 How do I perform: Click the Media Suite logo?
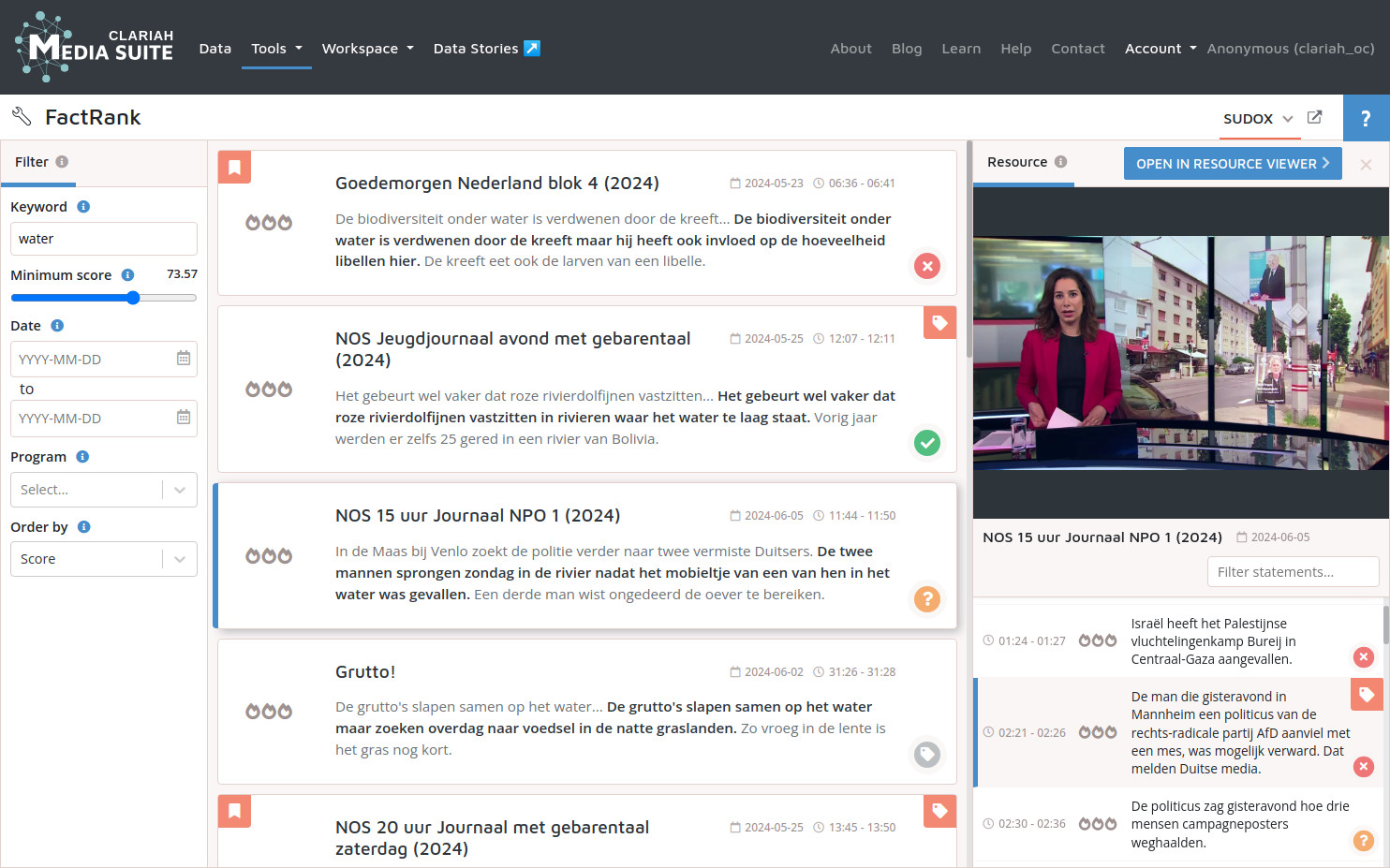(x=94, y=47)
